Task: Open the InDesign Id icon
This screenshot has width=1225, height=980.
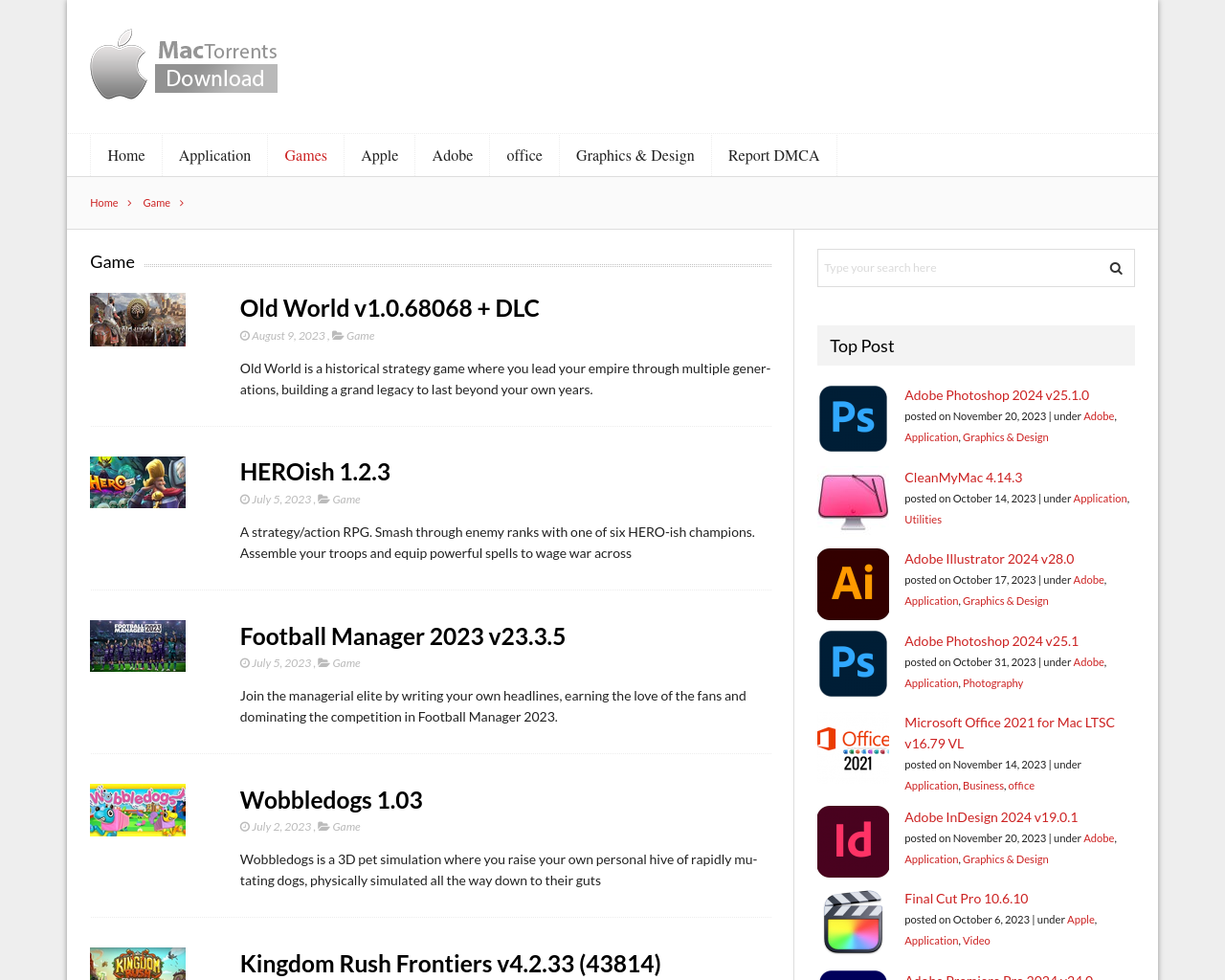Action: pyautogui.click(x=853, y=841)
